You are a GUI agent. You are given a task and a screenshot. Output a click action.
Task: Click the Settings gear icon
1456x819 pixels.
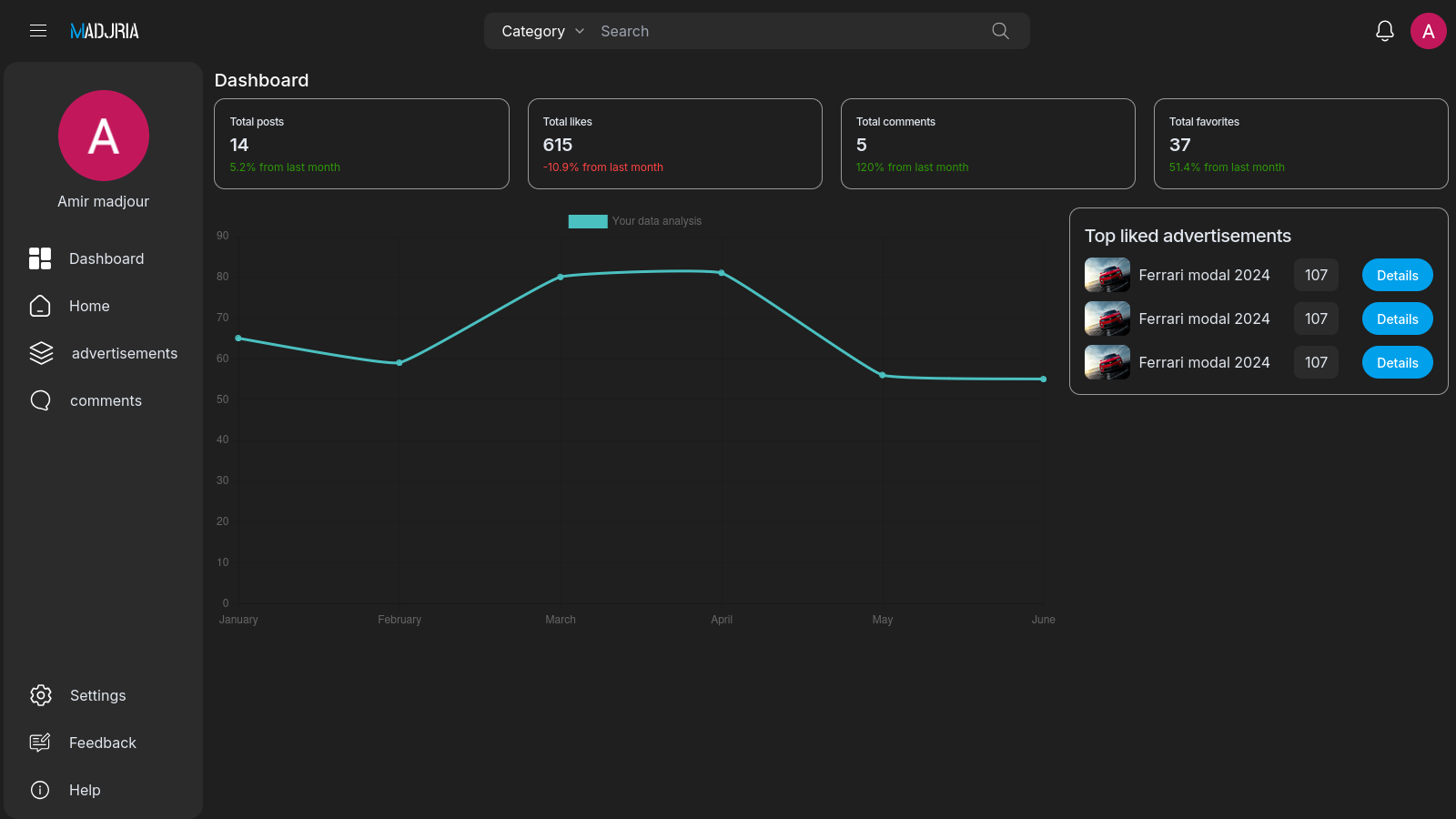(40, 695)
